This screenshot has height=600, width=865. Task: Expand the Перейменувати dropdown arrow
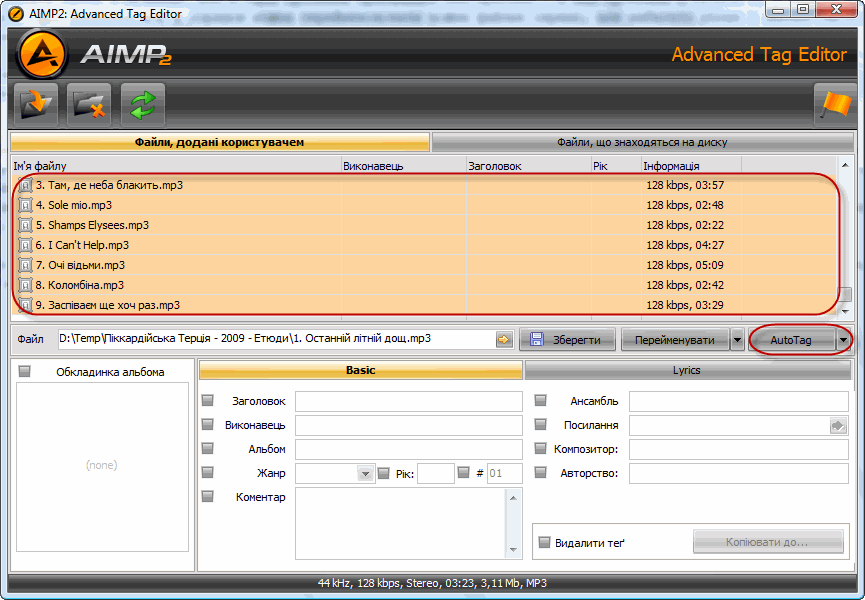pyautogui.click(x=738, y=340)
